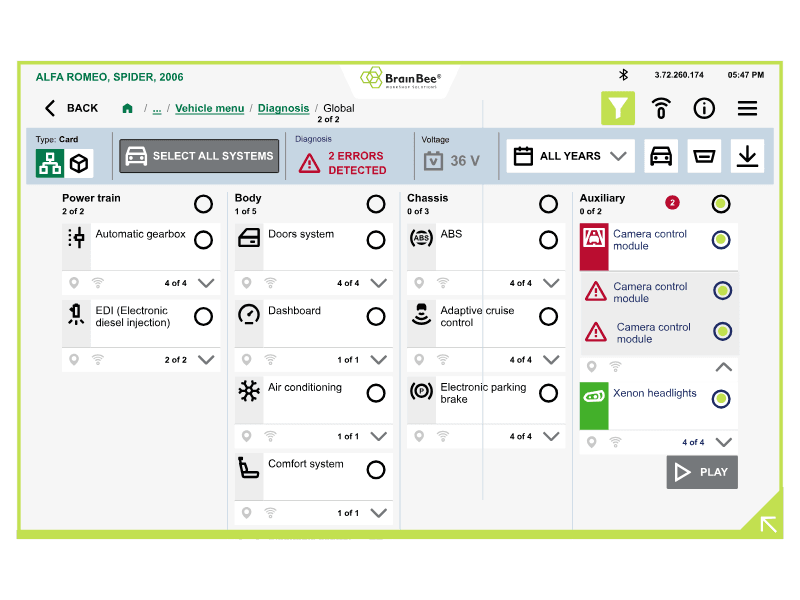The height and width of the screenshot is (600, 800).
Task: Deselect the Xenon headlights radio button
Action: [x=720, y=399]
